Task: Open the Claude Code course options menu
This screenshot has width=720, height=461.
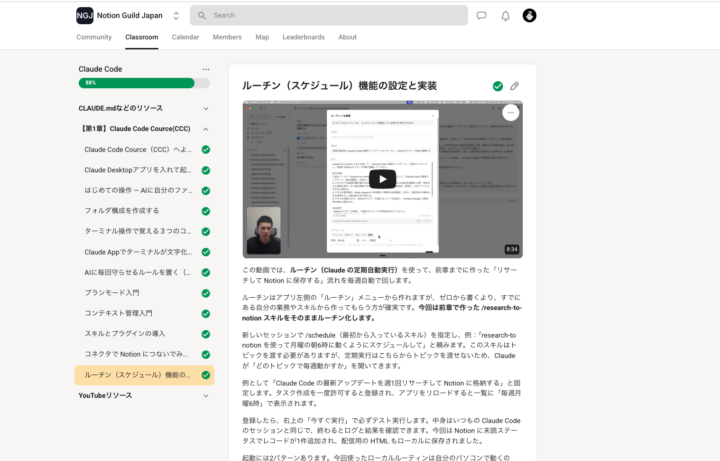Action: 206,69
